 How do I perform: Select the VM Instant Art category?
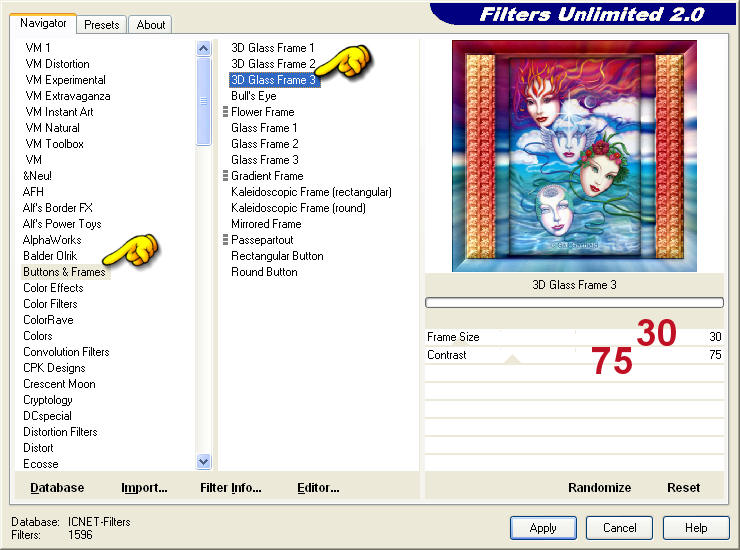pyautogui.click(x=59, y=112)
